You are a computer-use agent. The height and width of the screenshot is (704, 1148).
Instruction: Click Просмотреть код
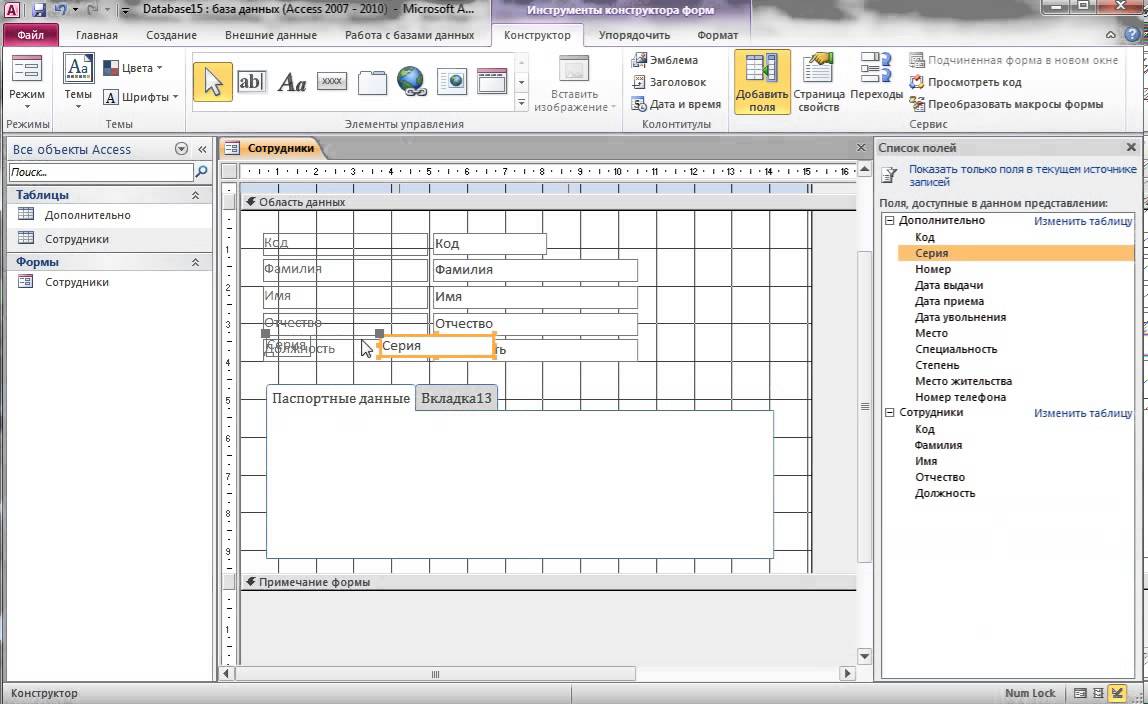click(x=966, y=82)
